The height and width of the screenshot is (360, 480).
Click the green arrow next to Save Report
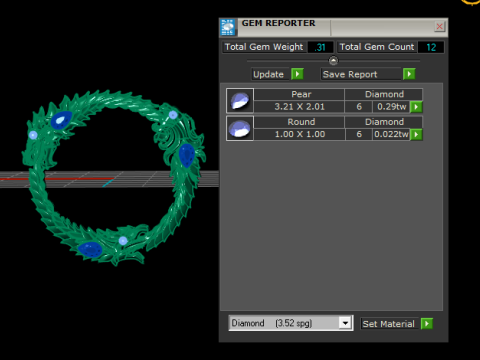[409, 74]
